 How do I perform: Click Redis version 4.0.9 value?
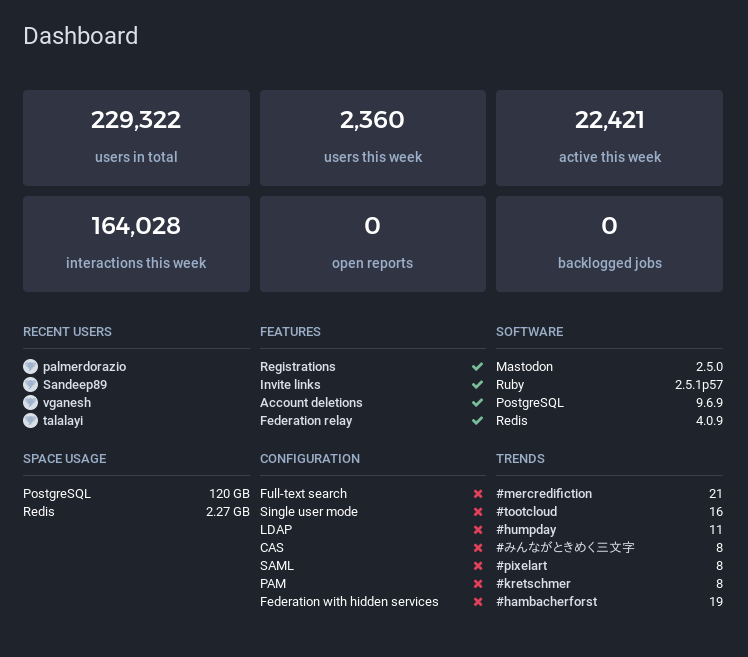tap(709, 421)
